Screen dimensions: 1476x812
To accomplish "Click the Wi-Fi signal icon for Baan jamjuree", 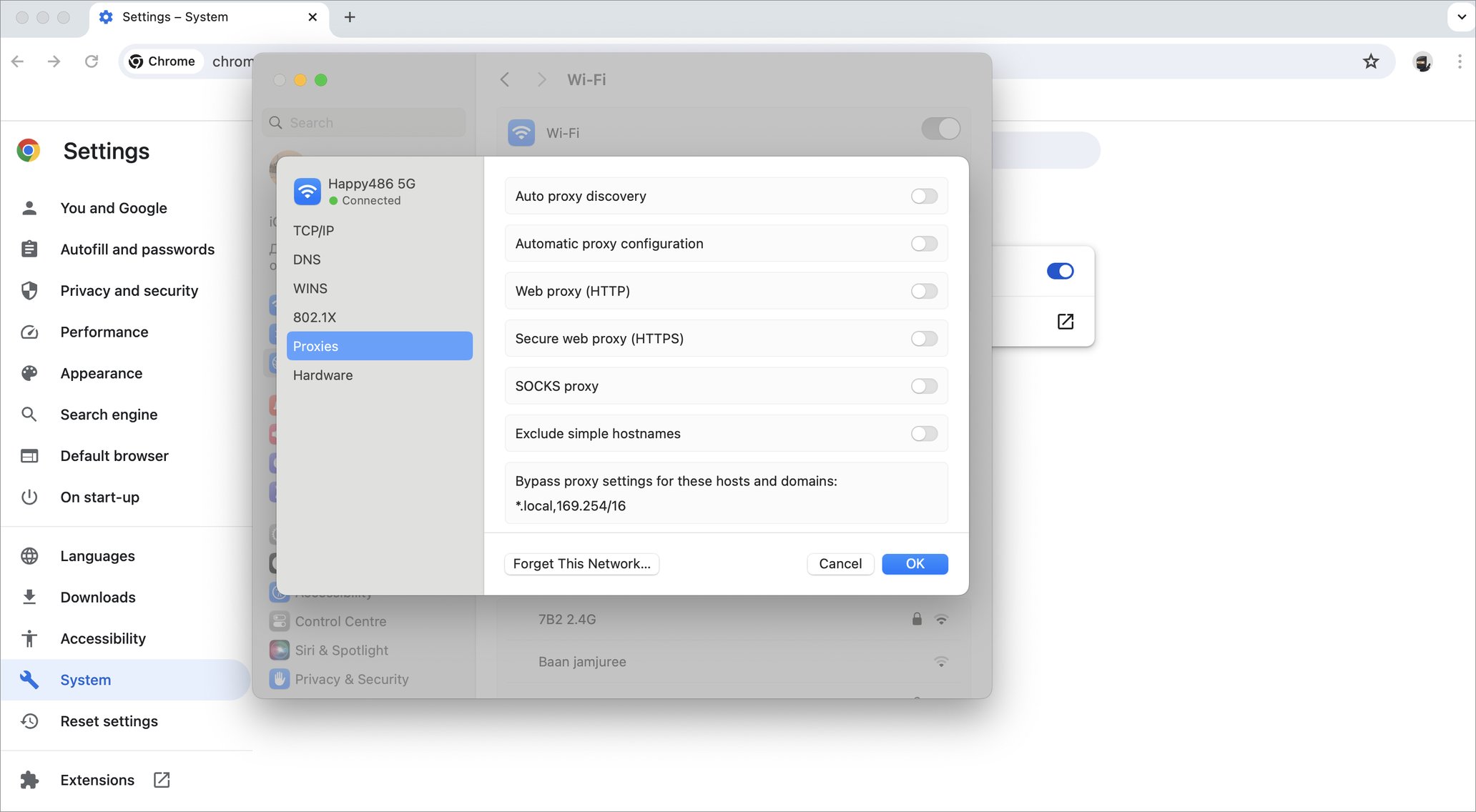I will tap(941, 662).
